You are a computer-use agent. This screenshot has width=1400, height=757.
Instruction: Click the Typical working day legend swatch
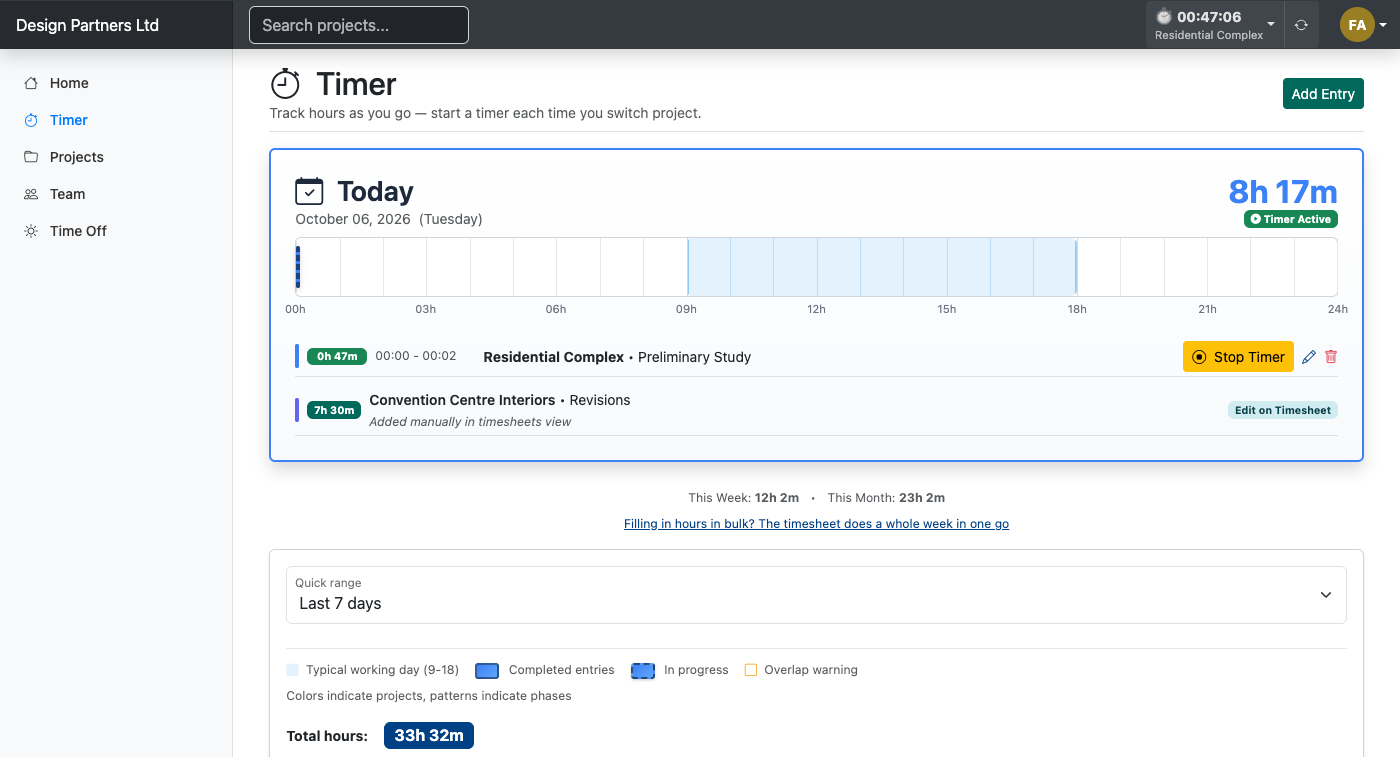click(x=293, y=670)
